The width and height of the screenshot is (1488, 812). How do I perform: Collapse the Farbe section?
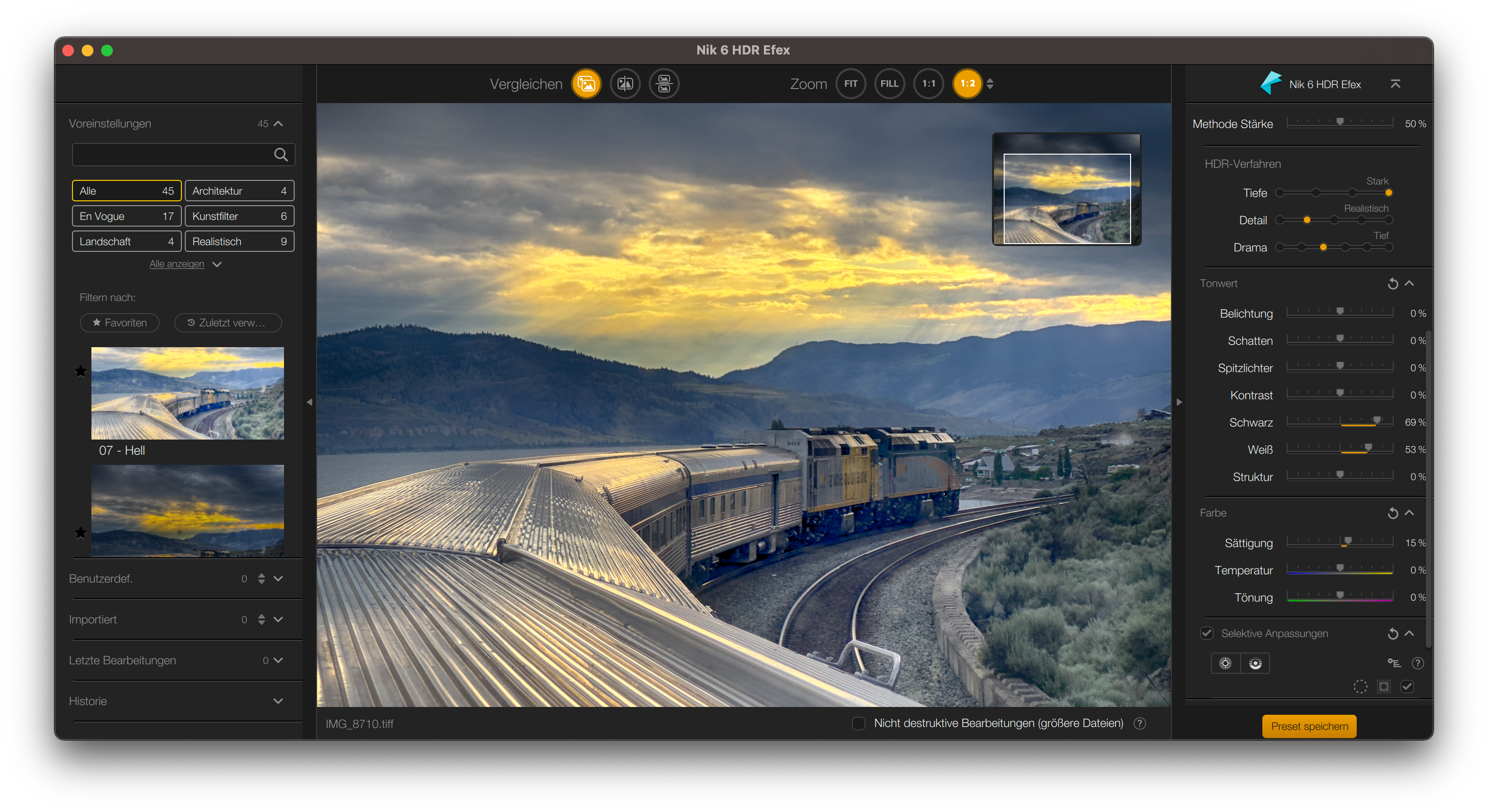pos(1409,513)
